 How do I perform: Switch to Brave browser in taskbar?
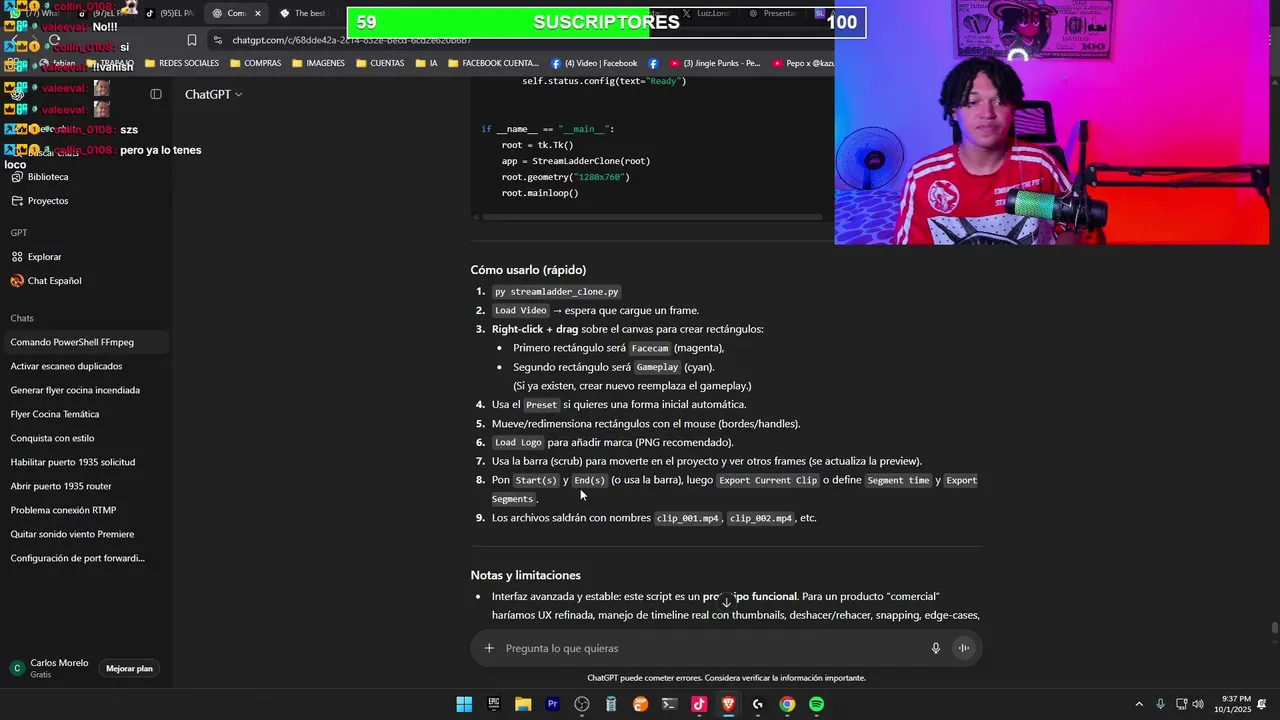click(x=728, y=704)
